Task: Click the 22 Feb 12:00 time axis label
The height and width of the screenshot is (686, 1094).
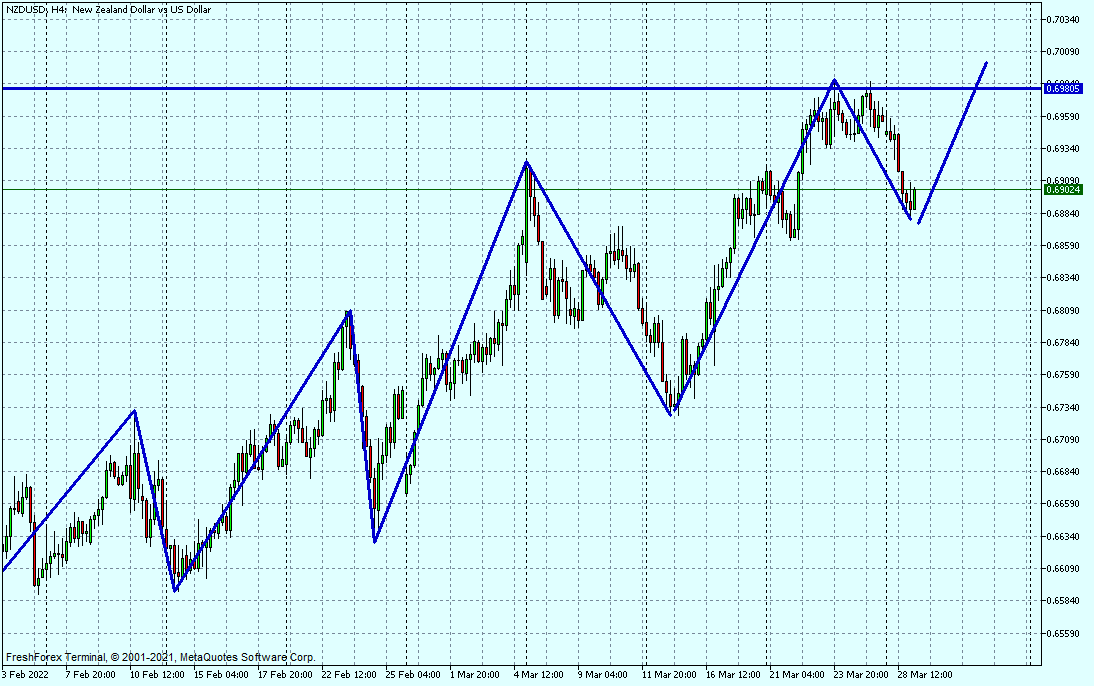Action: pyautogui.click(x=349, y=674)
